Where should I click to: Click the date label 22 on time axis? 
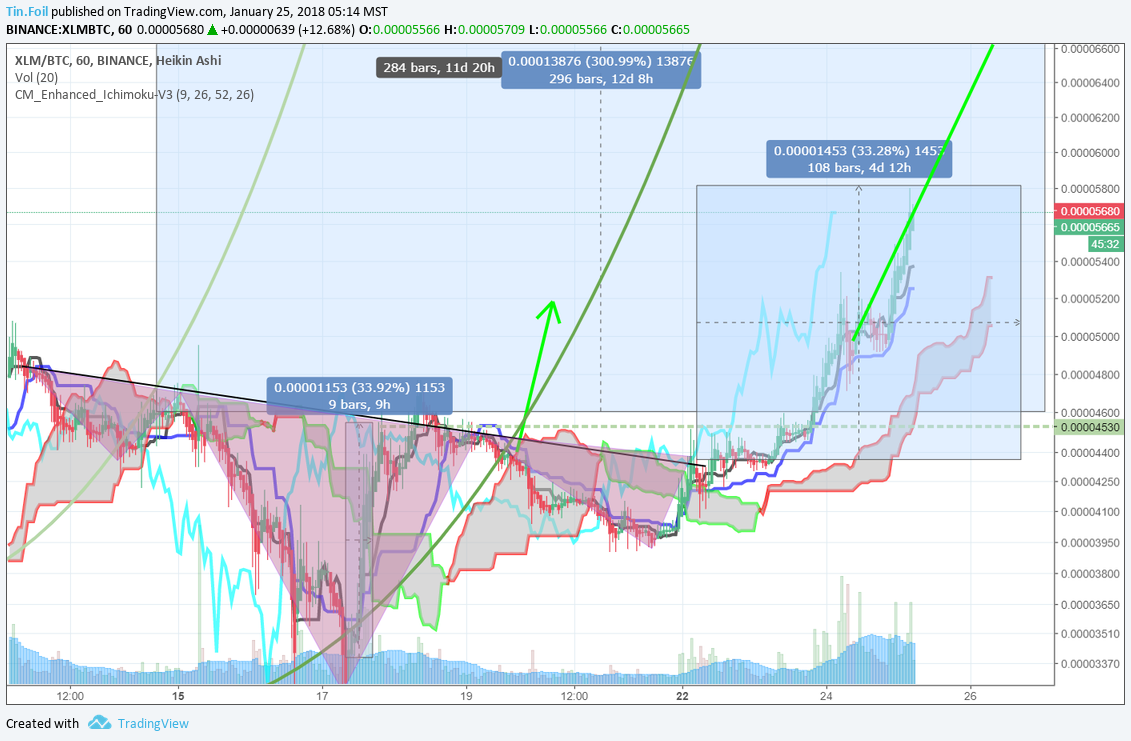click(682, 696)
